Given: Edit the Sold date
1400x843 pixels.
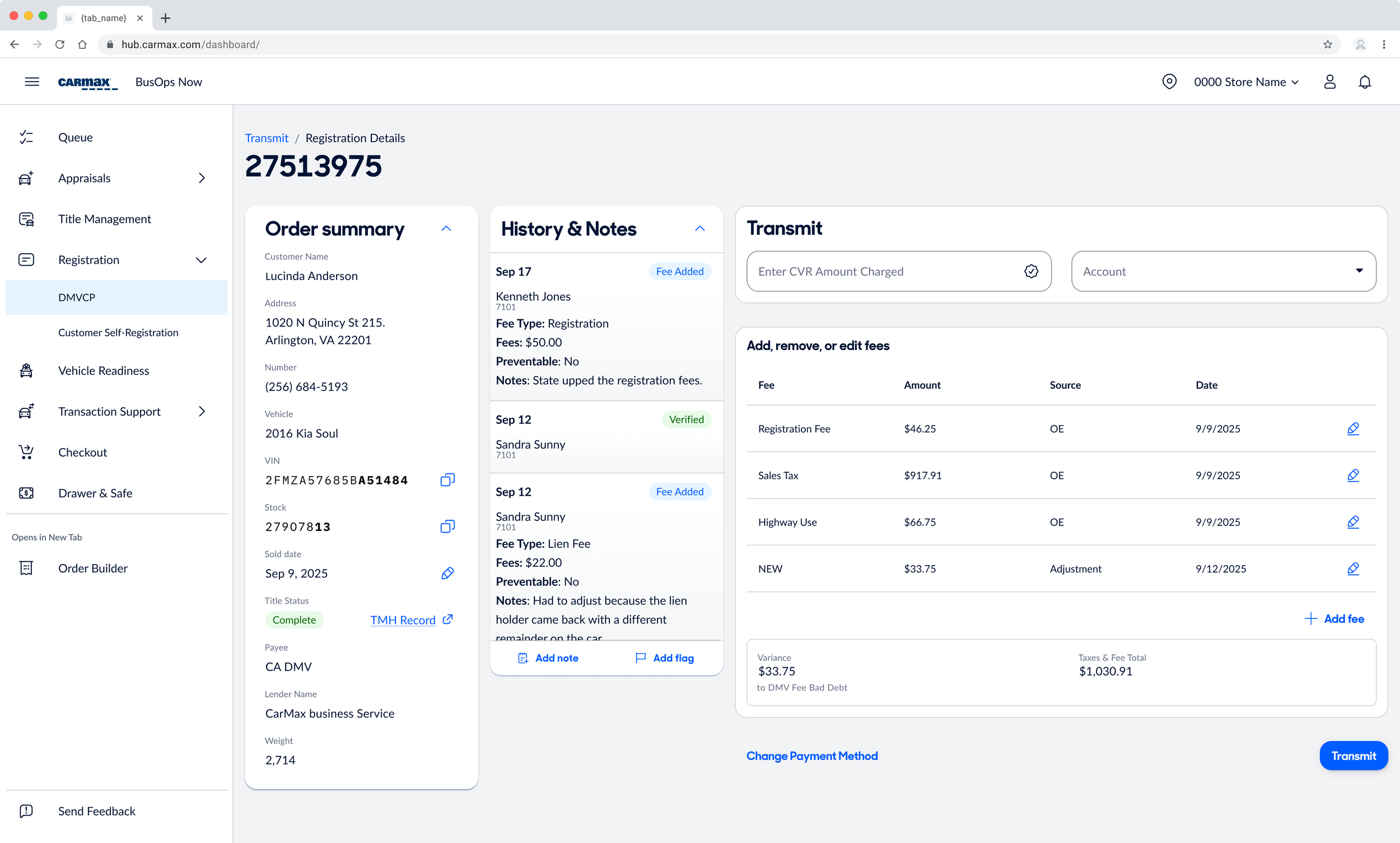Looking at the screenshot, I should [447, 573].
